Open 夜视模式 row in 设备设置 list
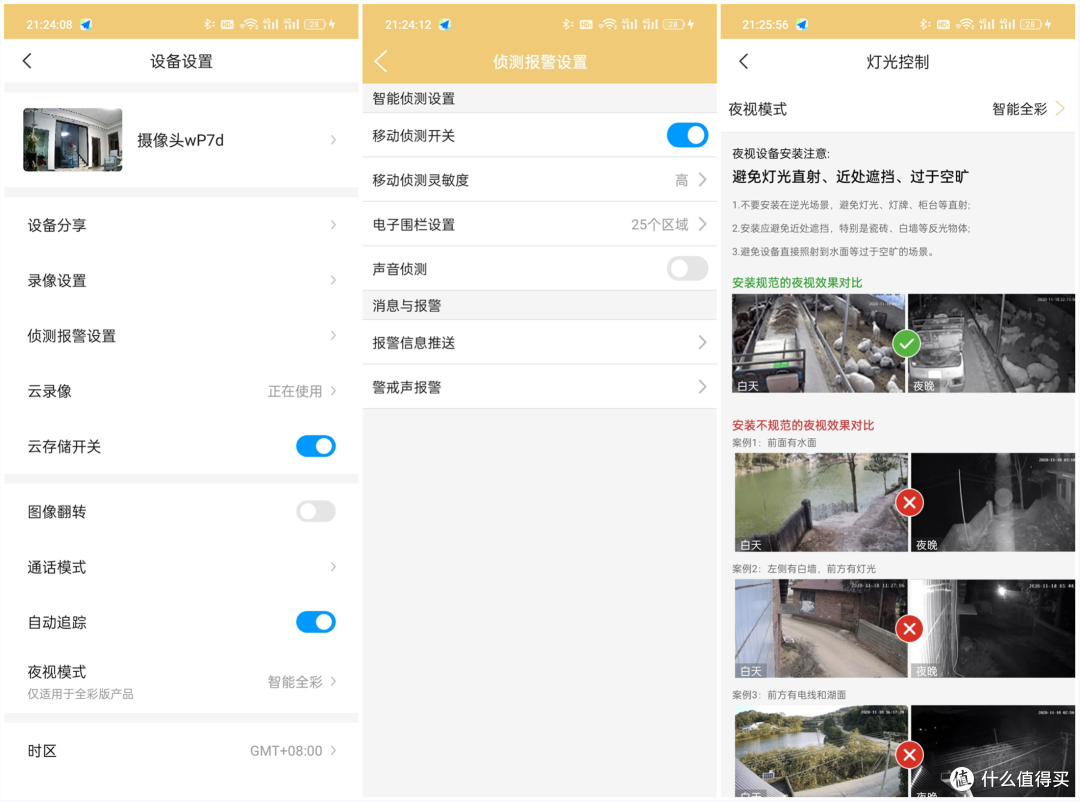This screenshot has height=802, width=1080. click(181, 681)
